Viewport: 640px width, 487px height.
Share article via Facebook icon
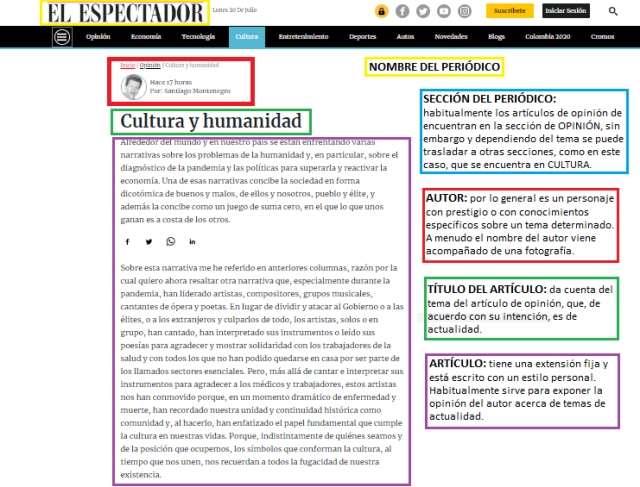tap(127, 242)
